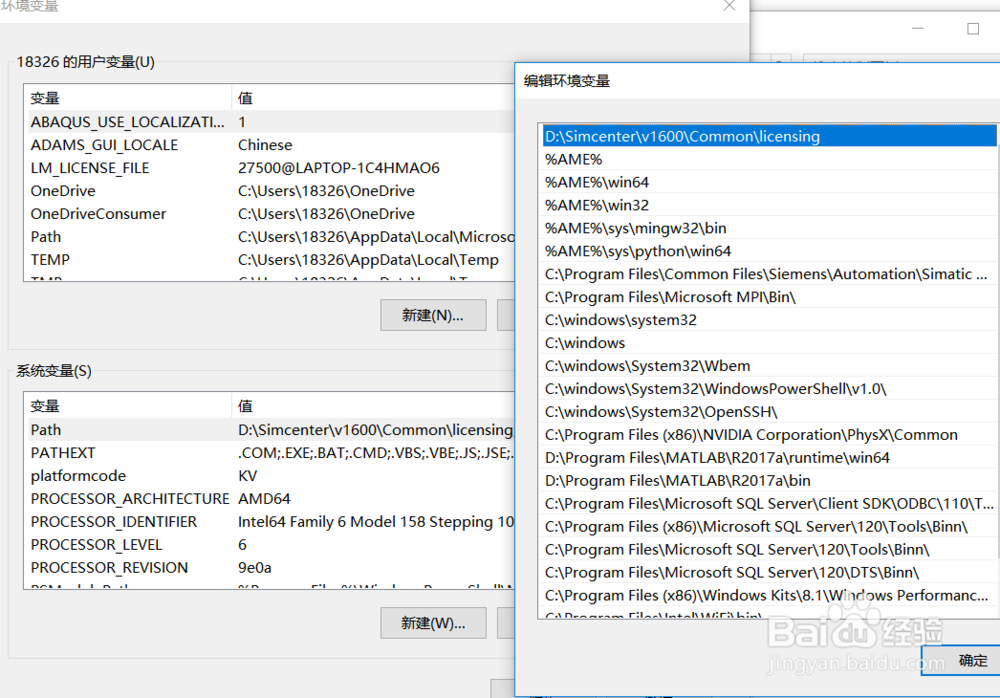Click the 确定 button to confirm edits
The height and width of the screenshot is (698, 1000).
pos(972,660)
